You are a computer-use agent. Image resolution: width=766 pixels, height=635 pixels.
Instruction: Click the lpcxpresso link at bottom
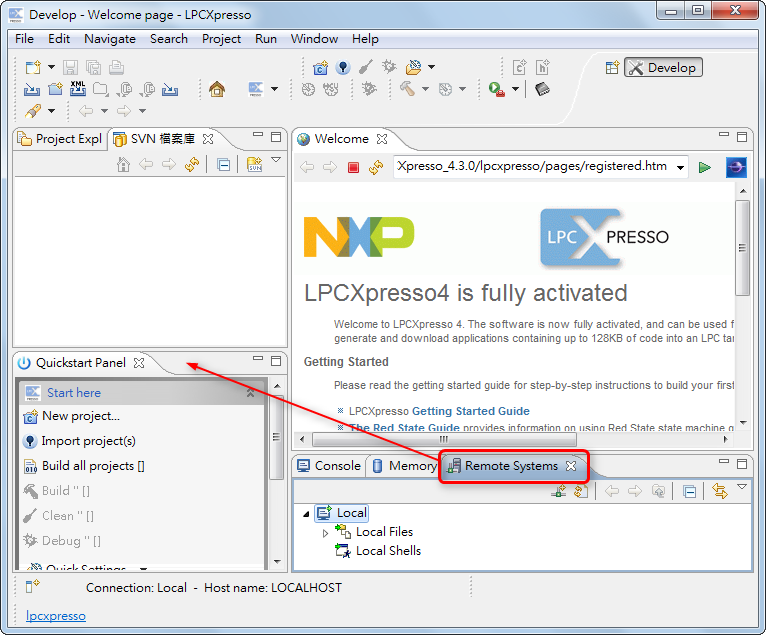56,616
